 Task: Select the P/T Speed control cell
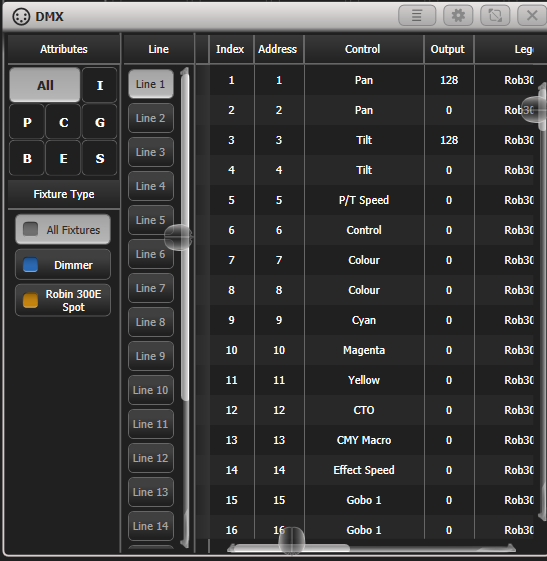pyautogui.click(x=364, y=200)
